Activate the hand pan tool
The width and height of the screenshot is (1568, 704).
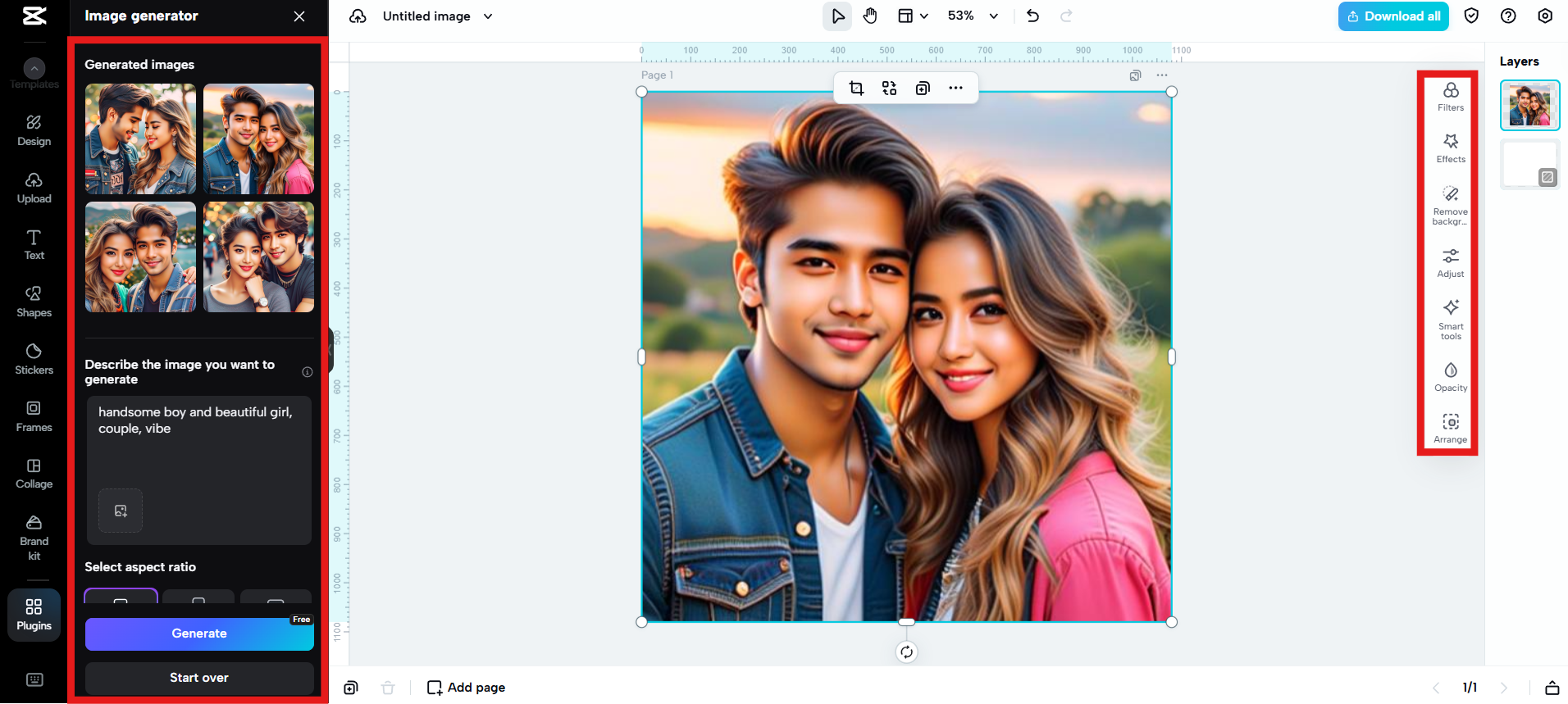[870, 16]
